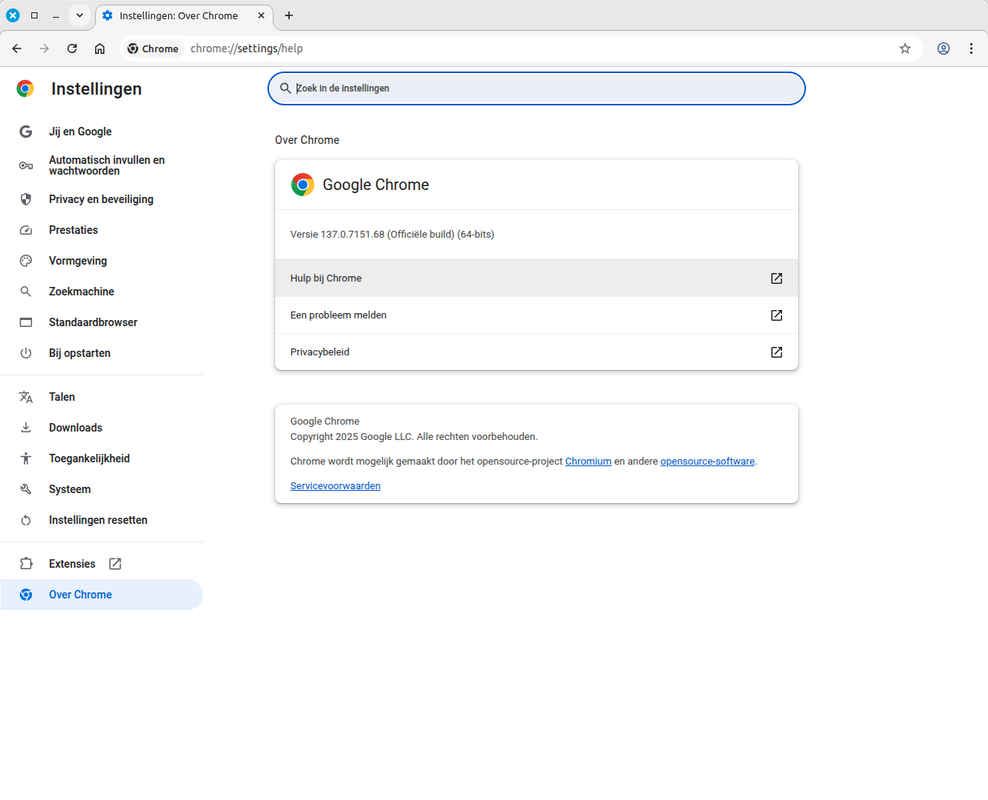
Task: Click the puzzle piece Extensies icon
Action: coord(26,564)
